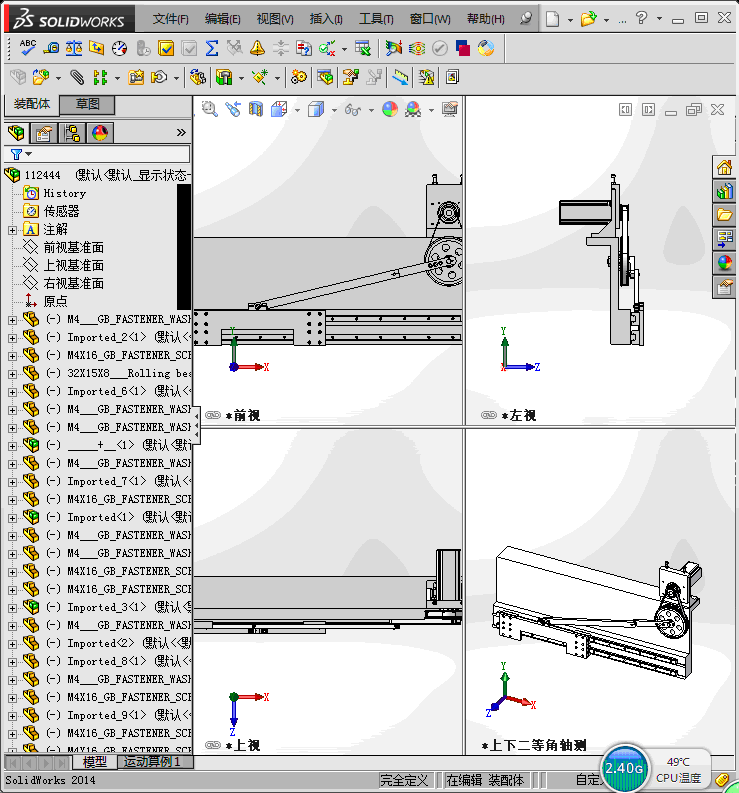This screenshot has width=739, height=793.
Task: Click the Insert Components icon
Action: click(x=40, y=77)
